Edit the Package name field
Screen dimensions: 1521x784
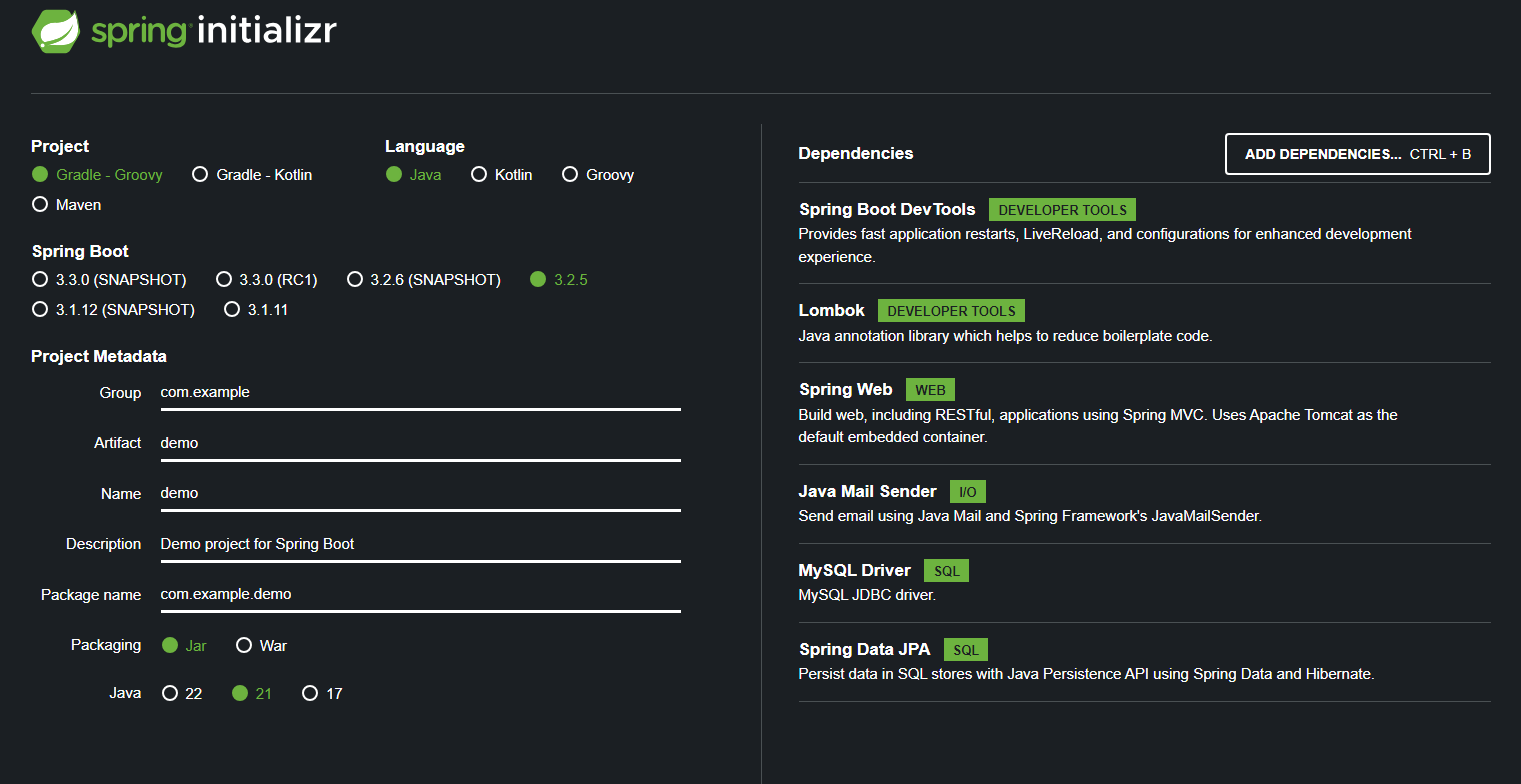click(420, 594)
